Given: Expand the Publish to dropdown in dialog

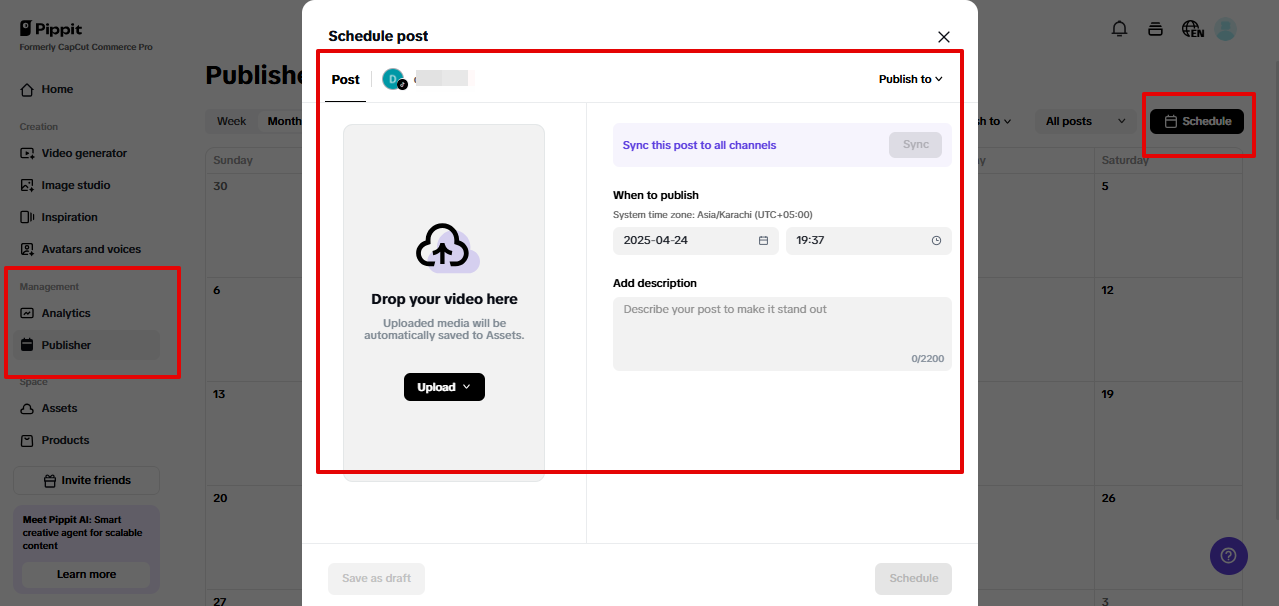Looking at the screenshot, I should pyautogui.click(x=910, y=79).
